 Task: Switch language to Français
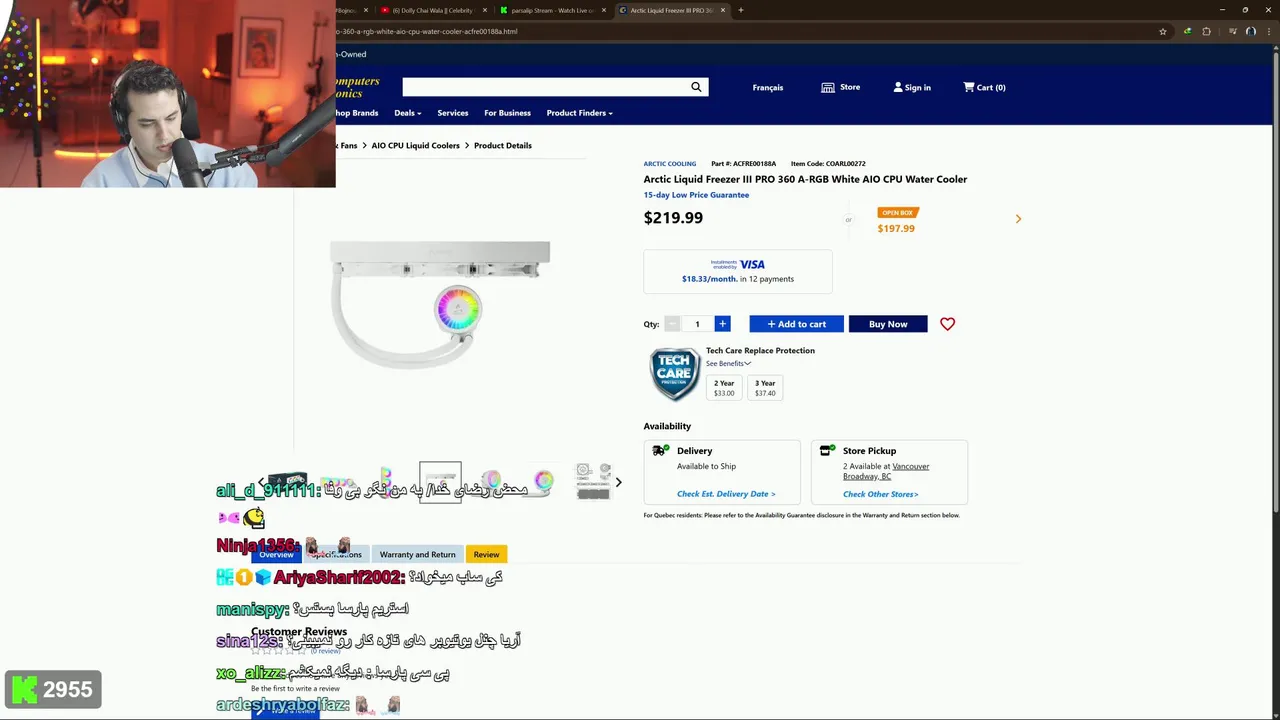click(x=768, y=87)
